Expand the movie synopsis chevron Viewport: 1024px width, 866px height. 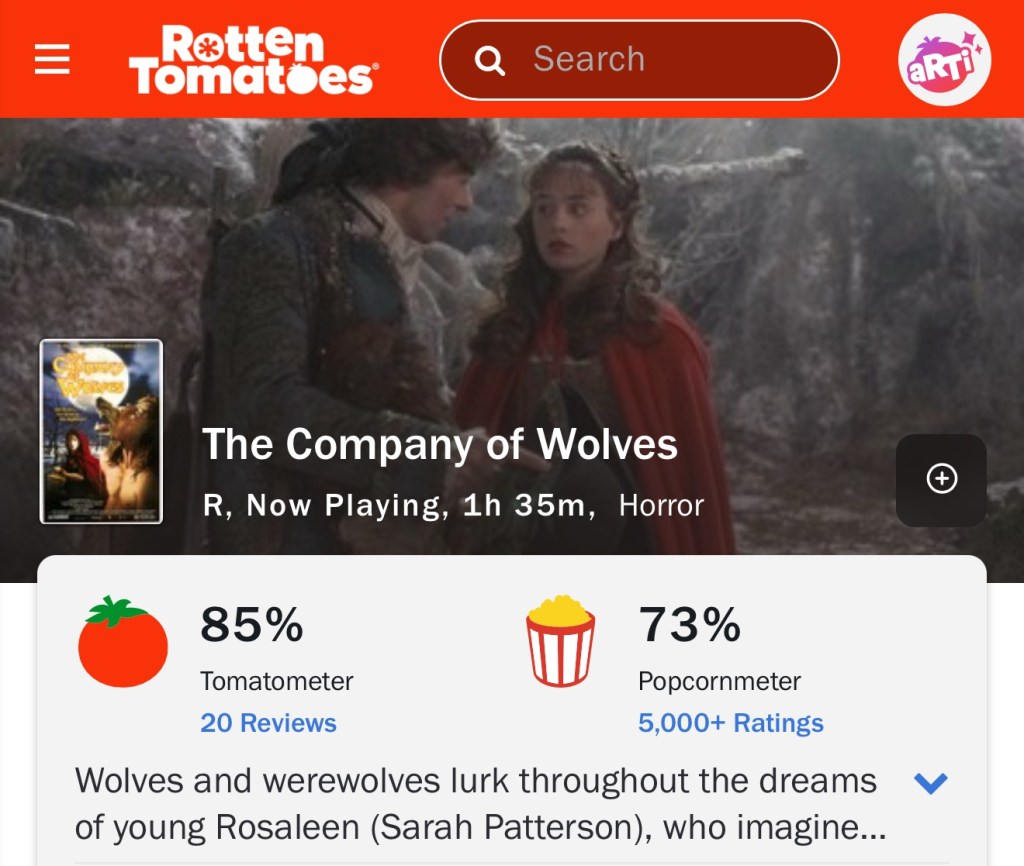pyautogui.click(x=930, y=783)
